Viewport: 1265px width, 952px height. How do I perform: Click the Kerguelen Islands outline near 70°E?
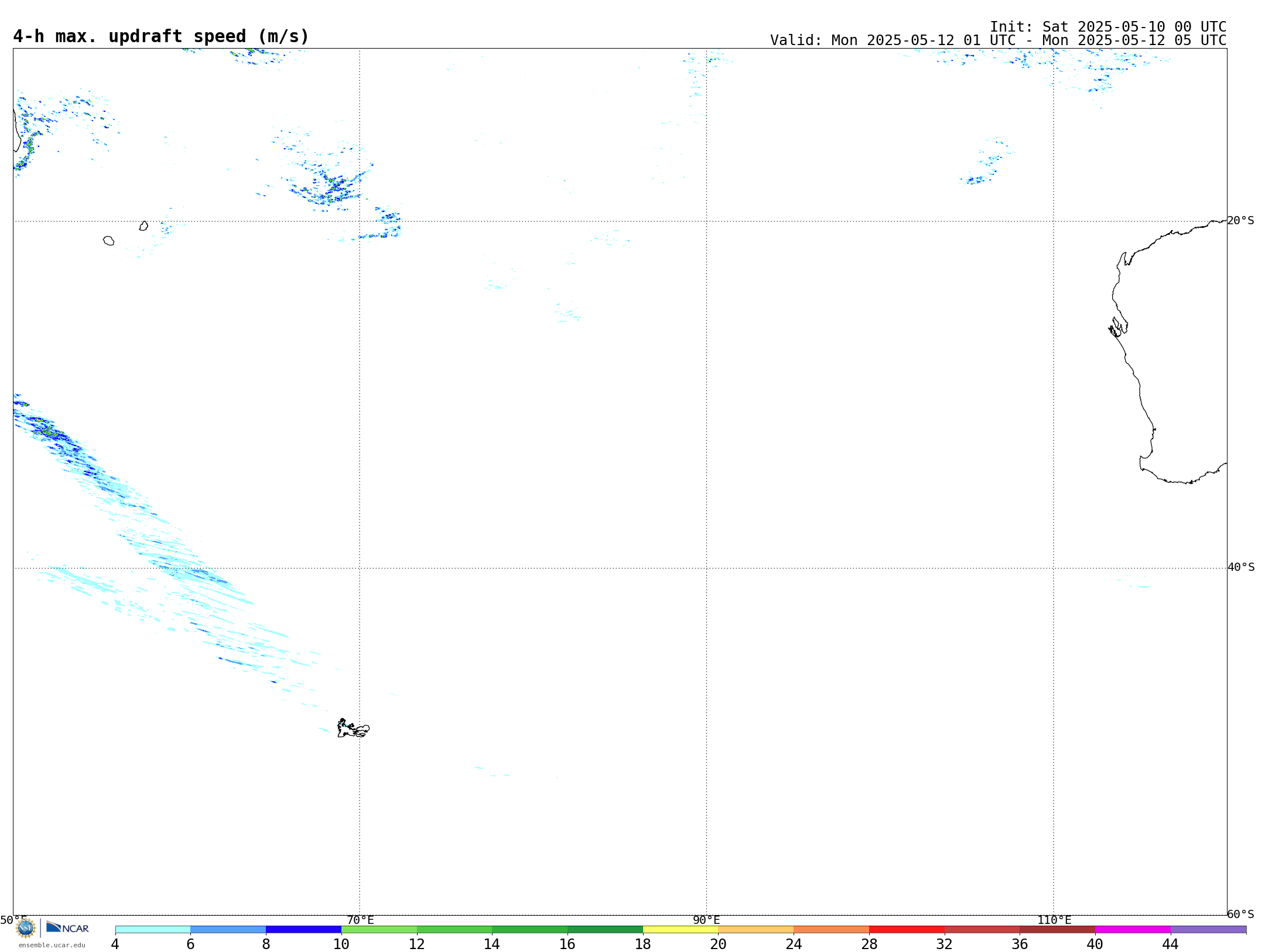(353, 729)
